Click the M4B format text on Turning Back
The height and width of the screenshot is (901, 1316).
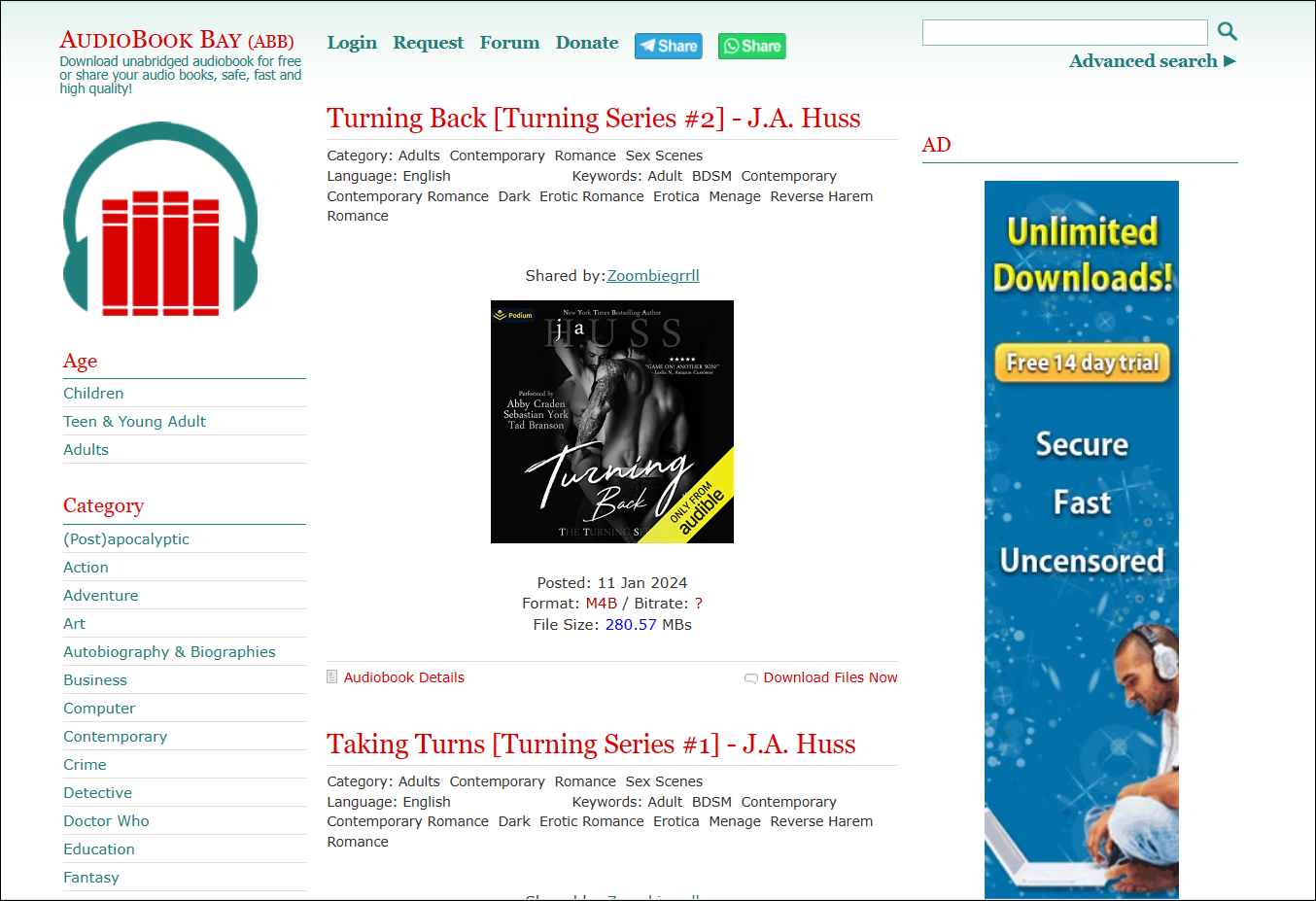tap(602, 604)
